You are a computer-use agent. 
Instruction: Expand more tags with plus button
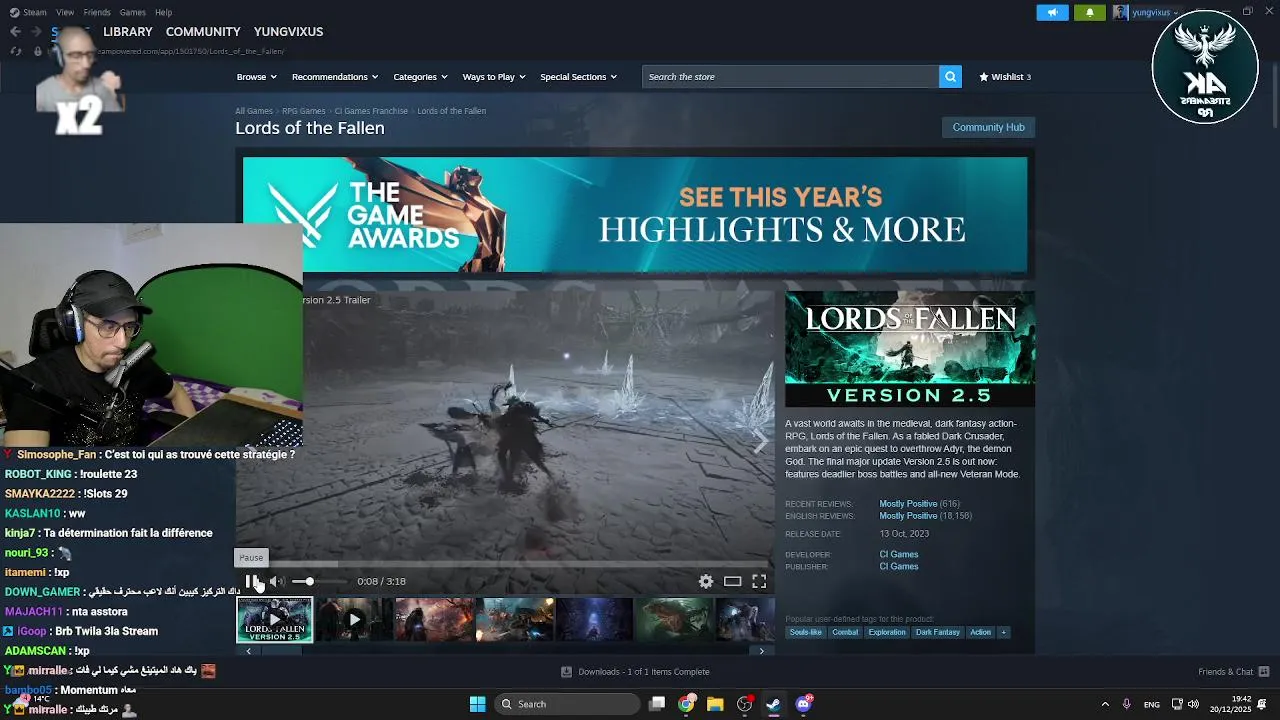pyautogui.click(x=1003, y=632)
